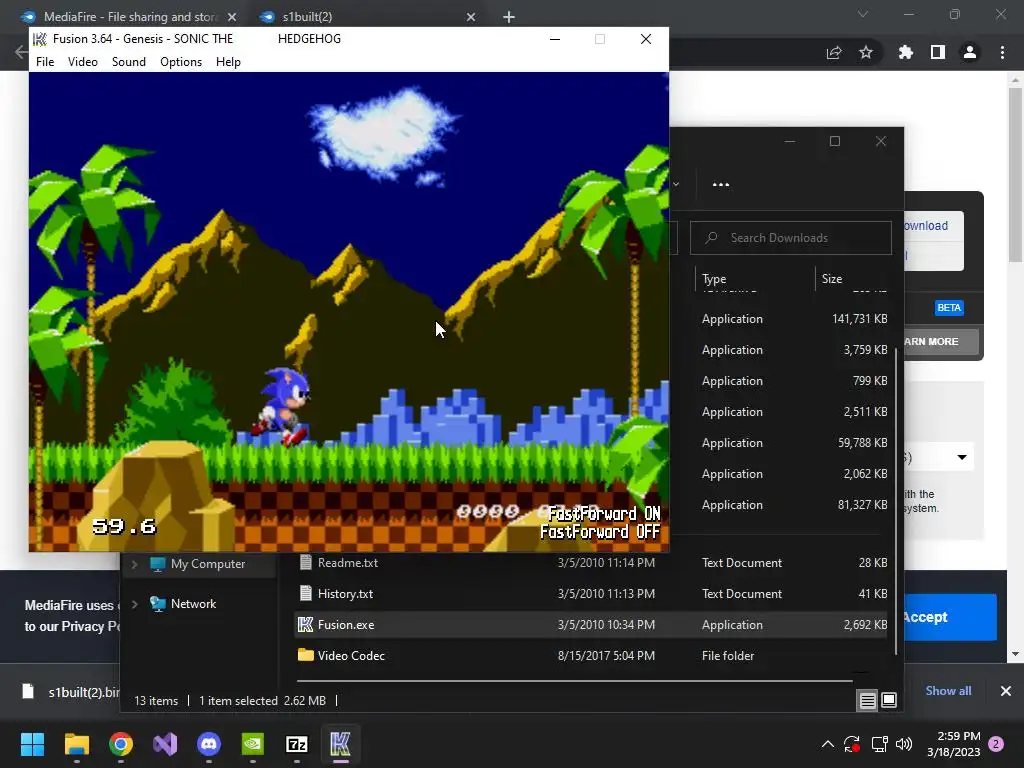
Task: Open the network tray icon
Action: click(x=879, y=744)
